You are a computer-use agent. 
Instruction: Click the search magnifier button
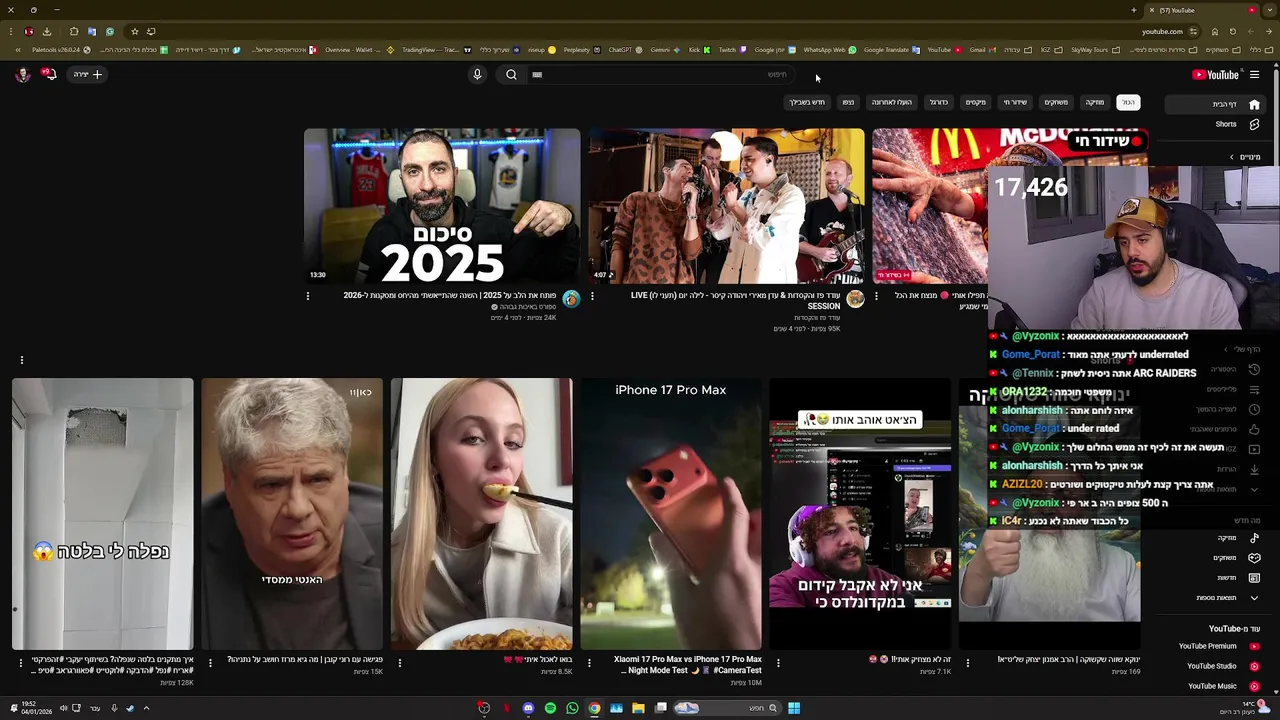pyautogui.click(x=511, y=74)
